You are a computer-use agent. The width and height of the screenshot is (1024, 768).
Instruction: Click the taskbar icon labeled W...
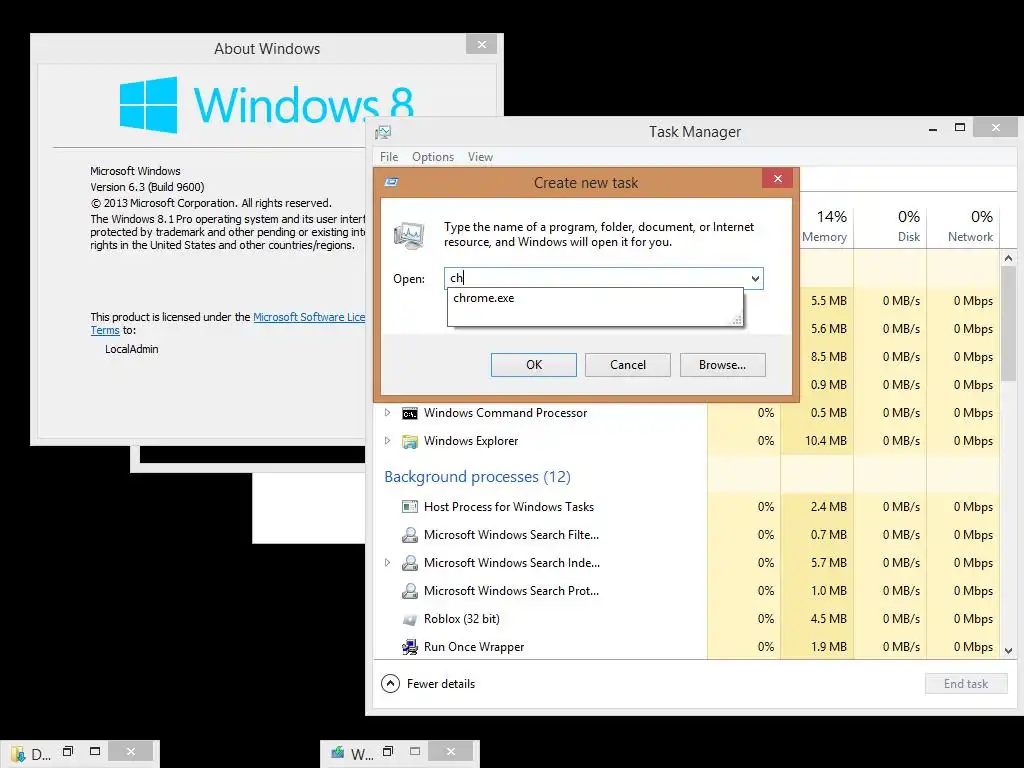click(338, 753)
